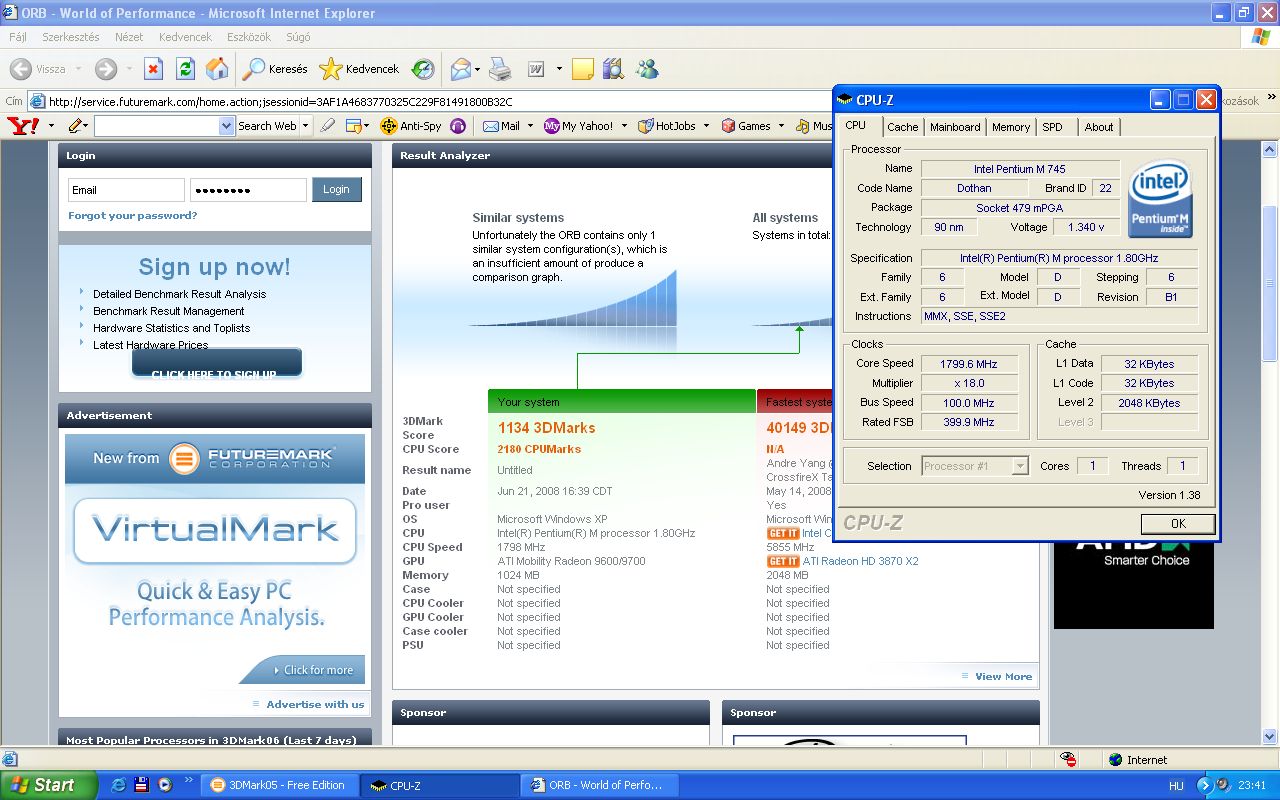
Task: Go back with the Vissza button
Action: pos(38,69)
